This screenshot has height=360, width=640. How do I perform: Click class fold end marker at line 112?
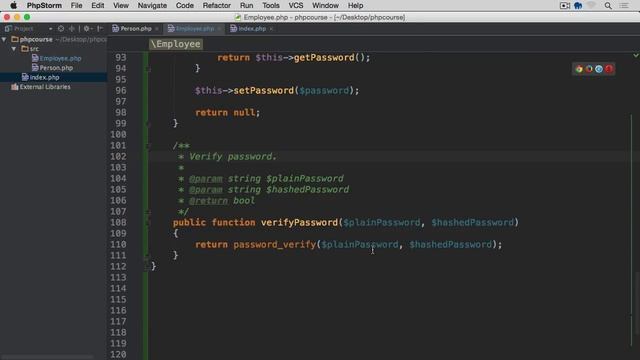(x=147, y=267)
